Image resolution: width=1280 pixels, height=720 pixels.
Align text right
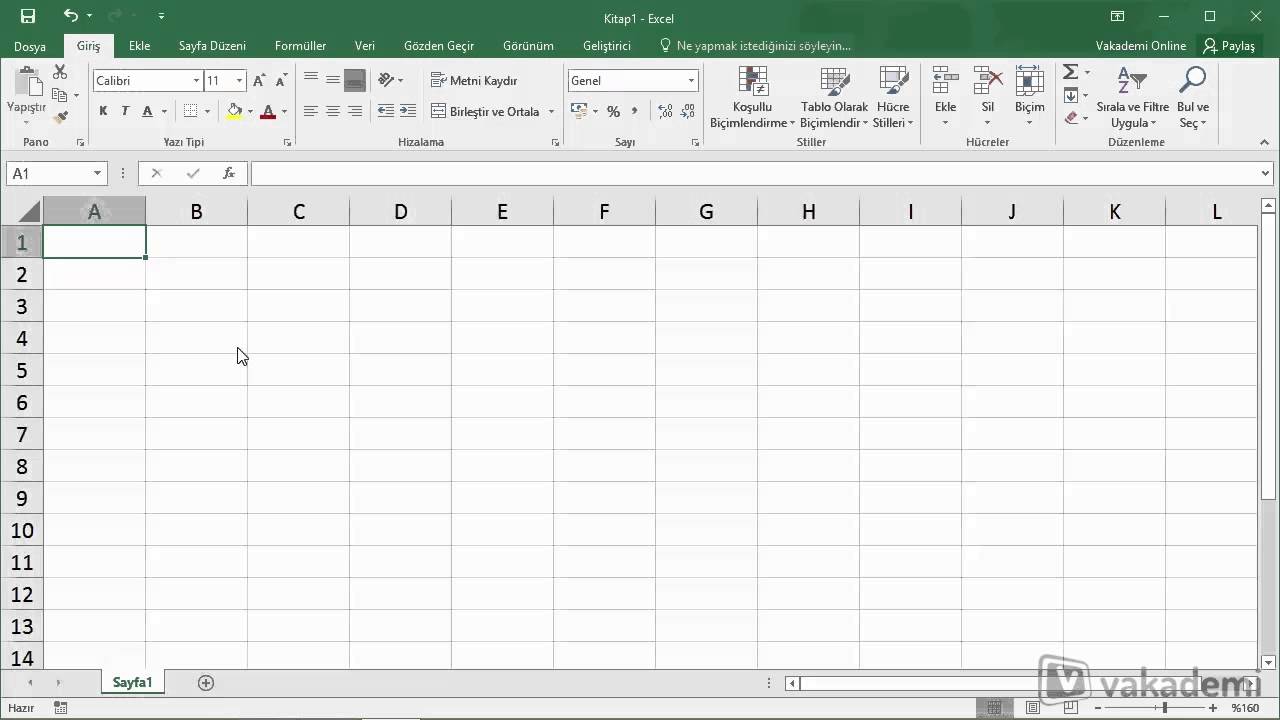click(x=355, y=111)
